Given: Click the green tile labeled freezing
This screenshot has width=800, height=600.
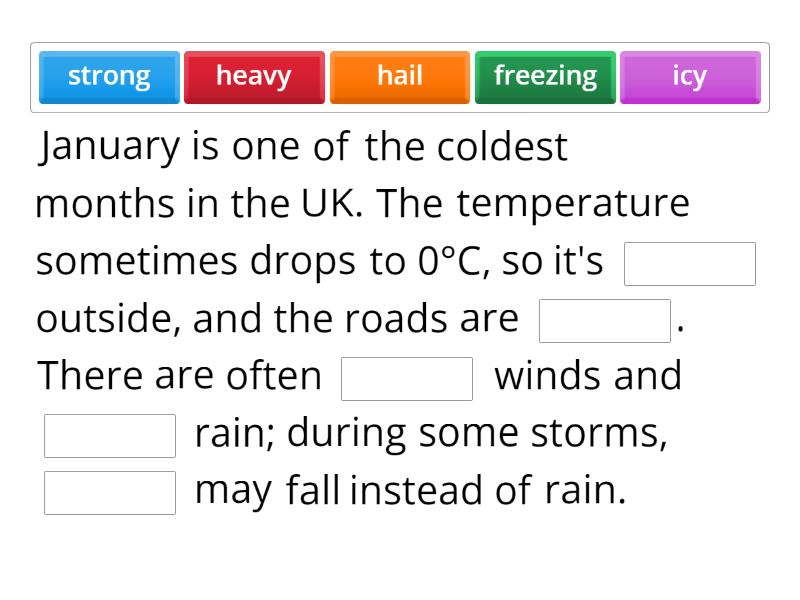Looking at the screenshot, I should (545, 76).
